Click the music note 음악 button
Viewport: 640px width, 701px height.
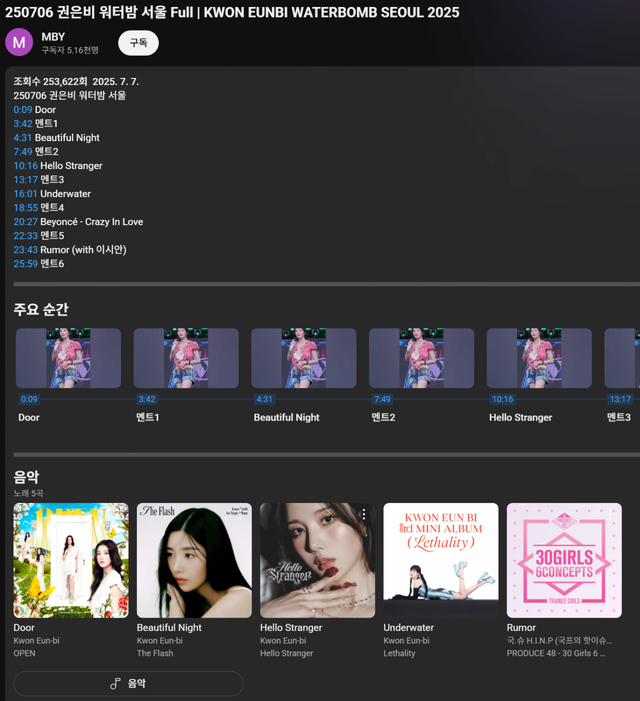click(128, 683)
